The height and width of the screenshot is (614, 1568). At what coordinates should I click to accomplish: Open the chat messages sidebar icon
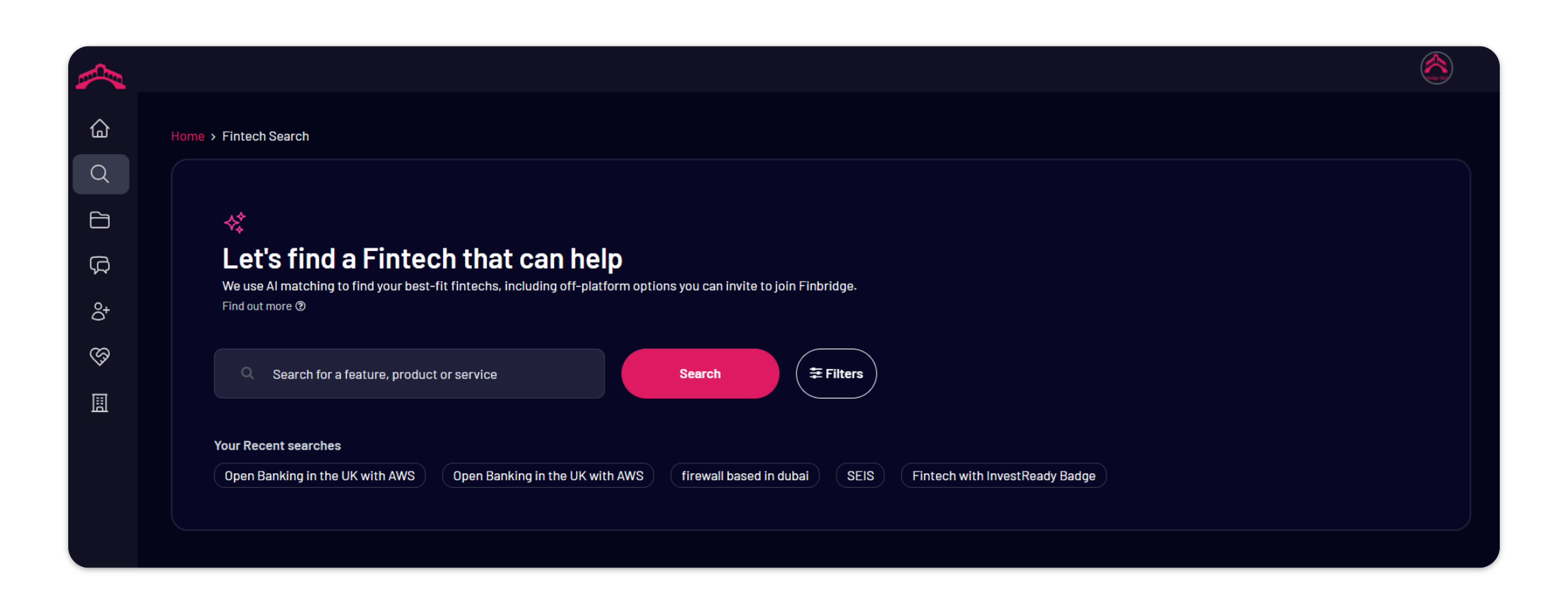pos(100,266)
